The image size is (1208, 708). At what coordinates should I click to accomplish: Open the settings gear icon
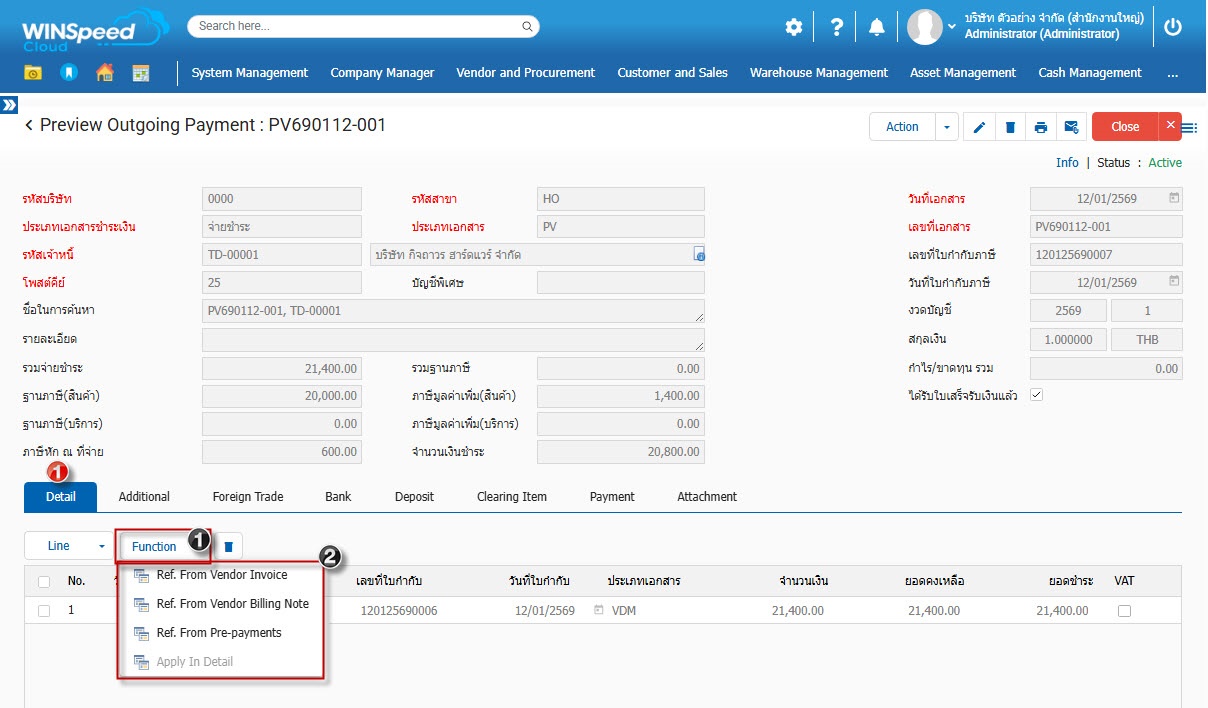coord(794,27)
